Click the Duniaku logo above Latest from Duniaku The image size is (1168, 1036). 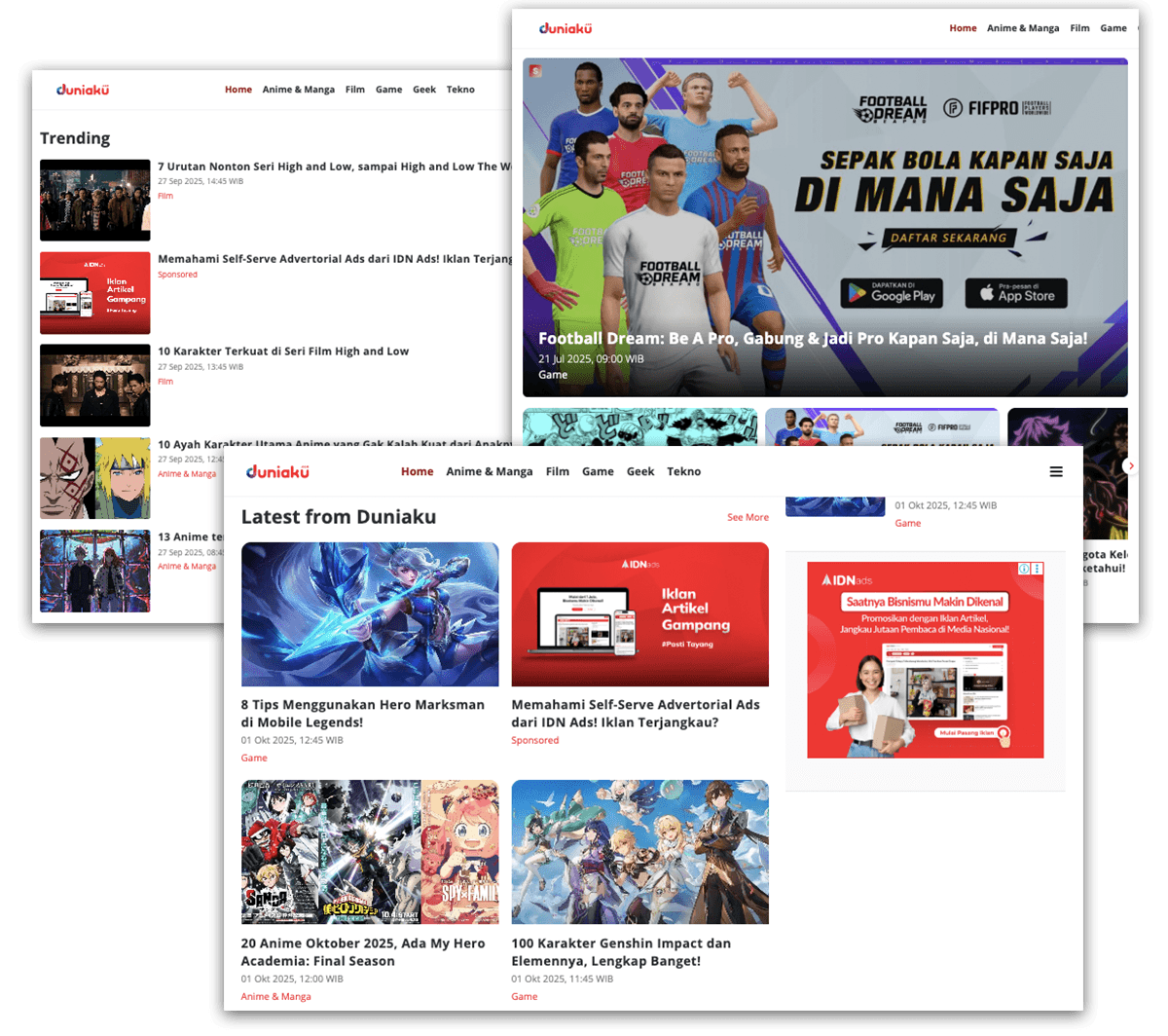pos(277,472)
